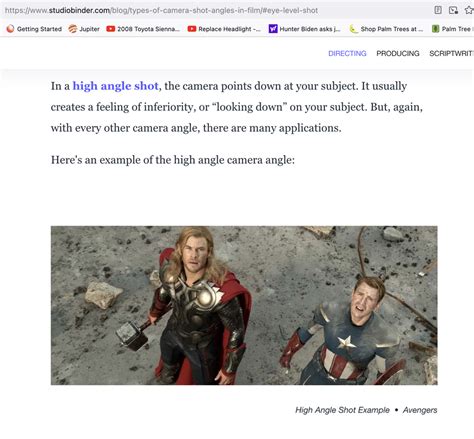Open the Replace Headlight YouTube bookmark

(224, 29)
